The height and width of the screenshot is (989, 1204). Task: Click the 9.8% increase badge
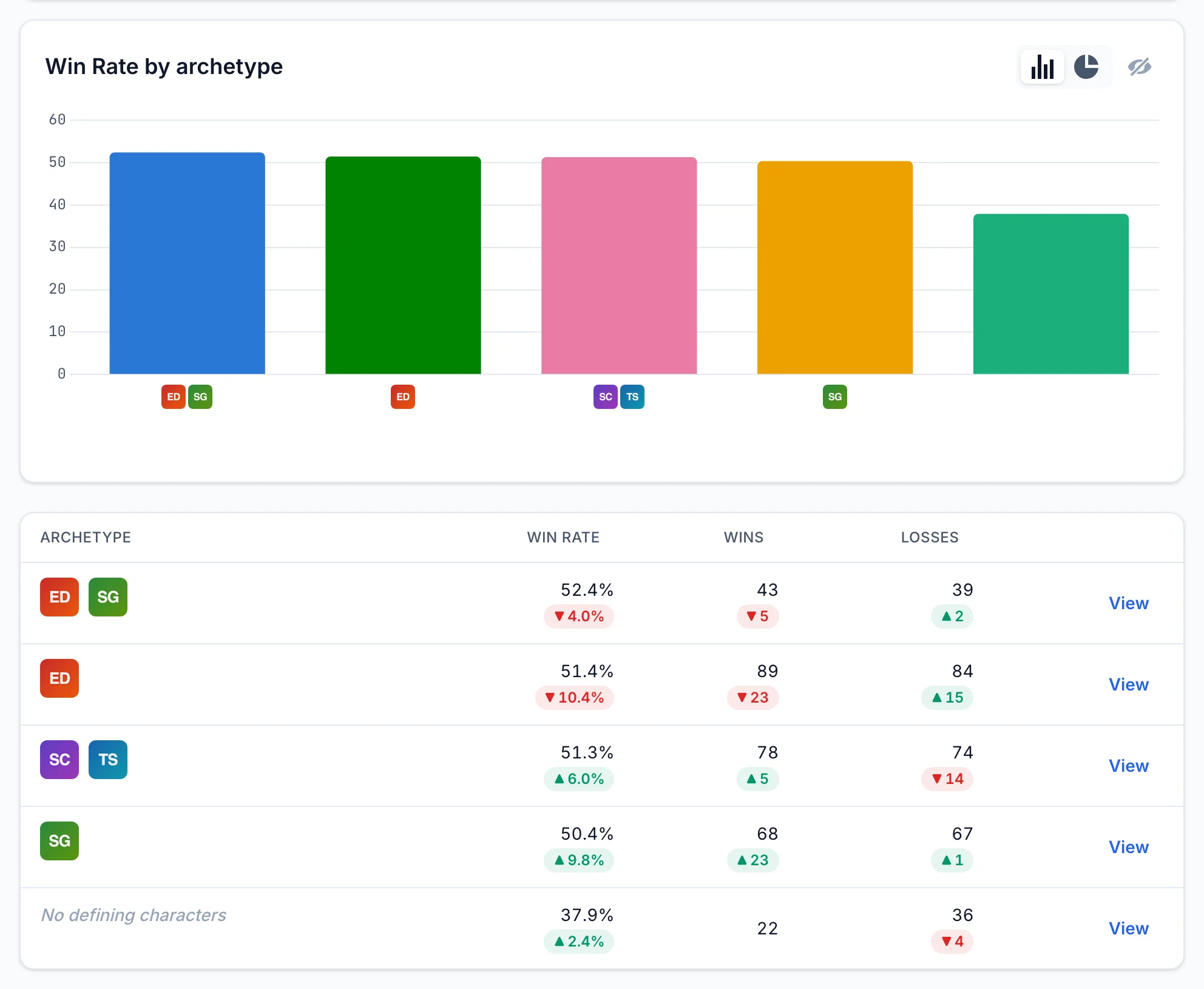579,860
